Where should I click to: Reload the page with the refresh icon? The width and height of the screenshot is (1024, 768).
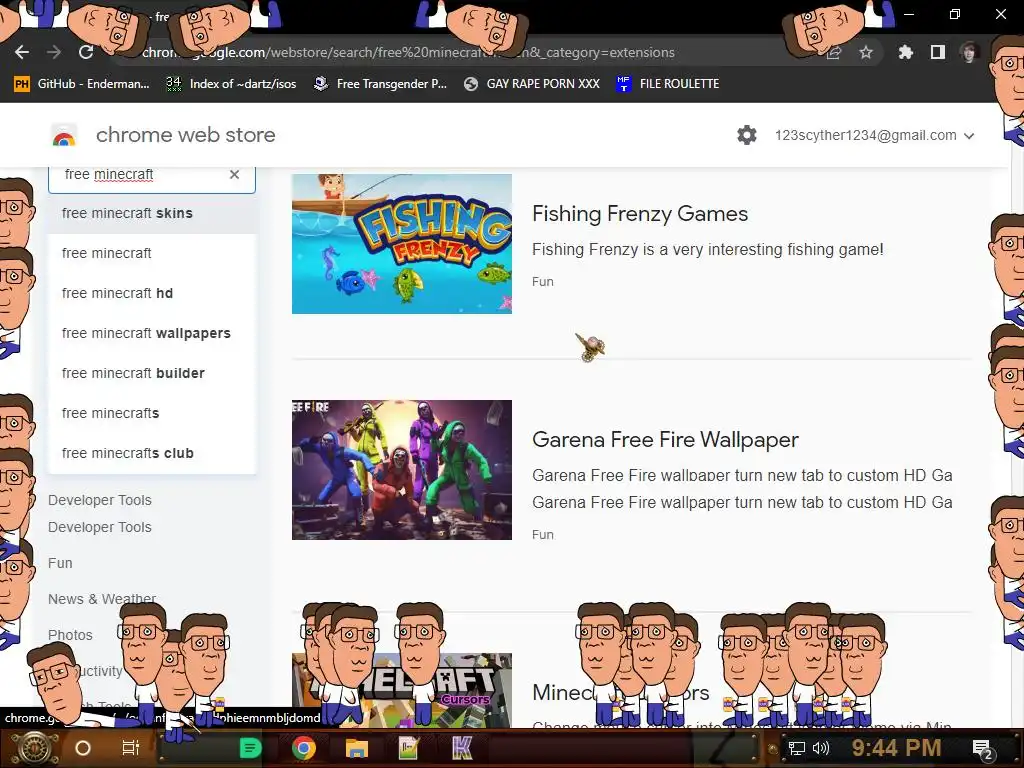tap(86, 52)
